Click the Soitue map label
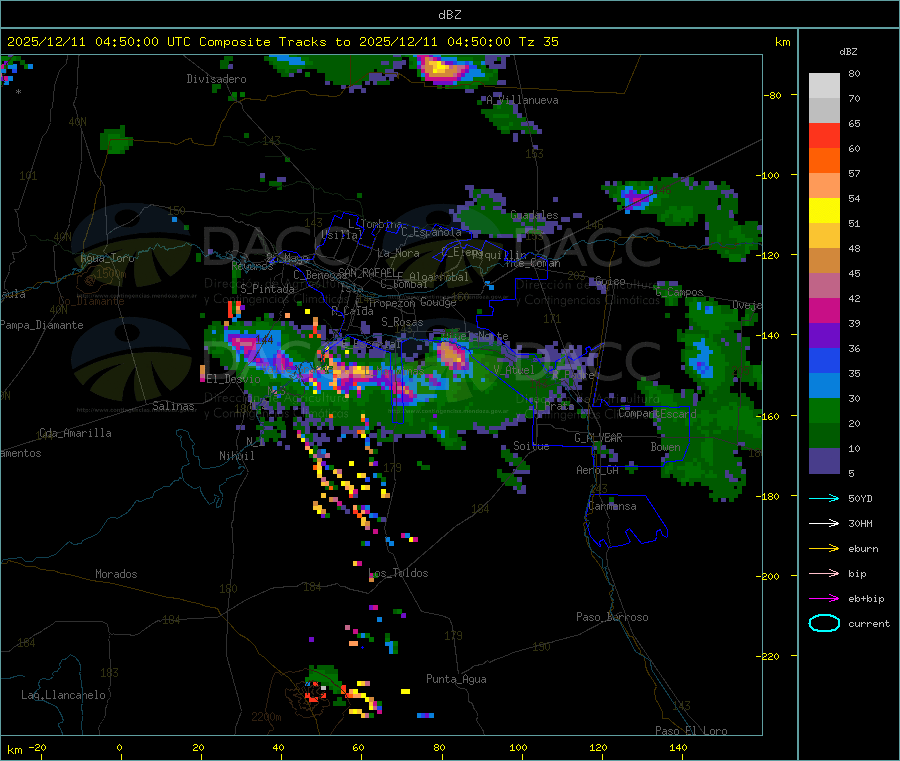 click(x=531, y=446)
